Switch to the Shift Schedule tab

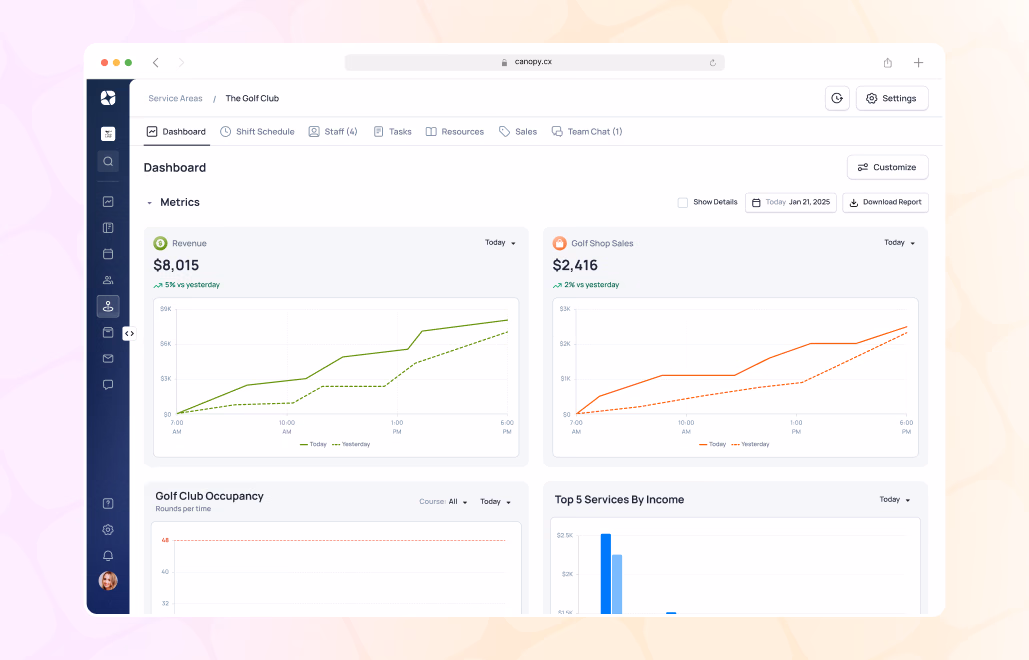click(x=257, y=132)
